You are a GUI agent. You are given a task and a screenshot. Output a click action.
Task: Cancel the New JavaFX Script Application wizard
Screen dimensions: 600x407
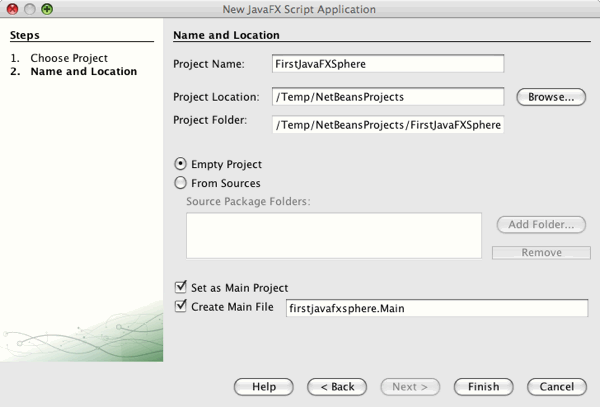(557, 387)
